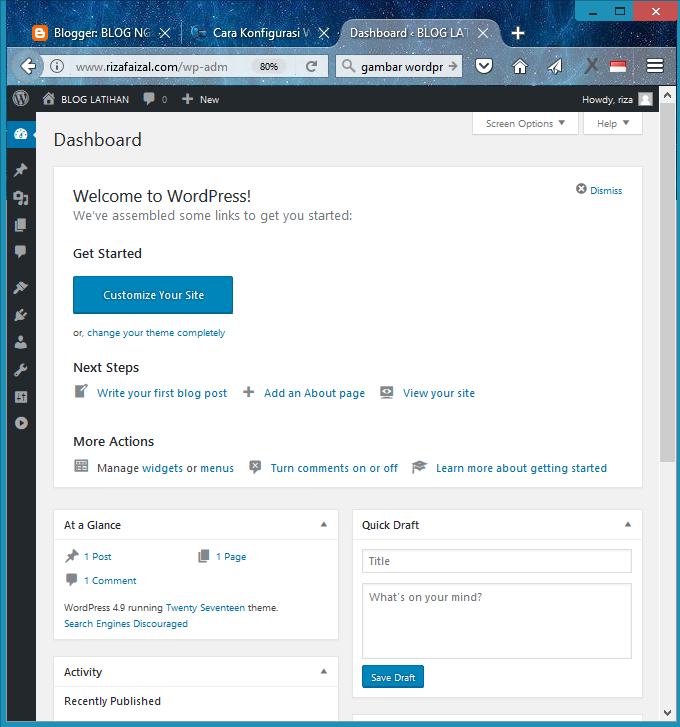Click the Pocket icon in browser toolbar
680x727 pixels.
(484, 66)
